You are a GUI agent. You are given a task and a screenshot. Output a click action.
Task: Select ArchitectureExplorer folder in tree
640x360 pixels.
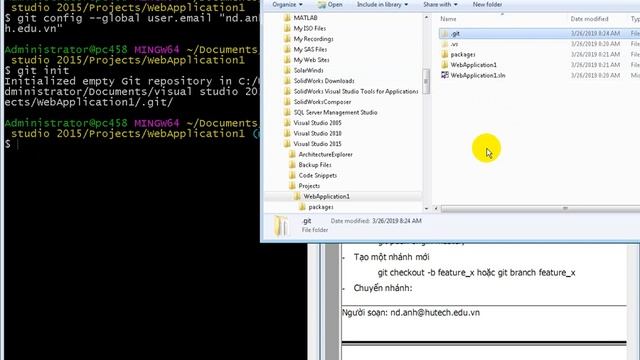pyautogui.click(x=326, y=154)
